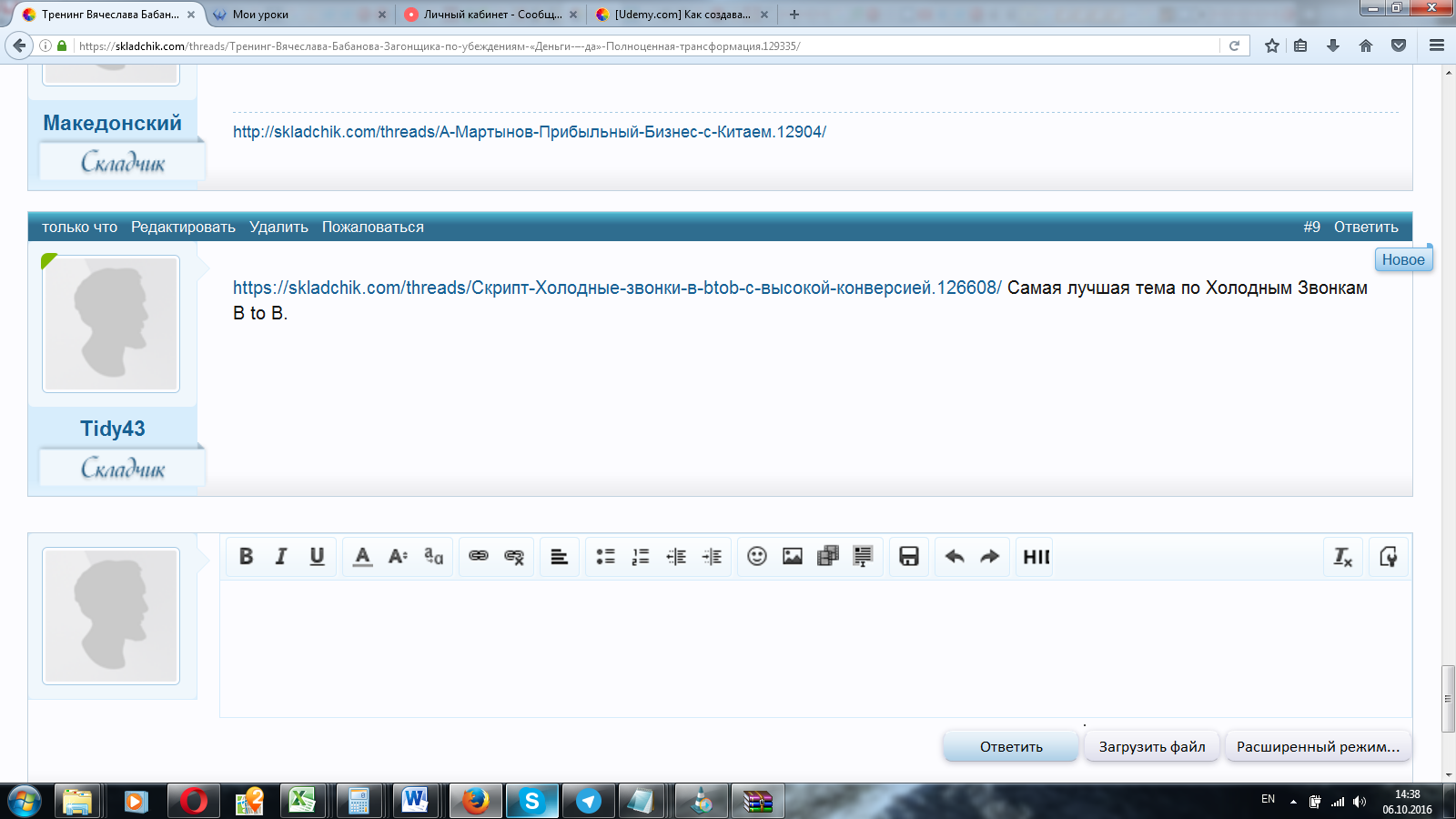The image size is (1456, 819).
Task: Save draft with the floppy disk icon
Action: 909,556
